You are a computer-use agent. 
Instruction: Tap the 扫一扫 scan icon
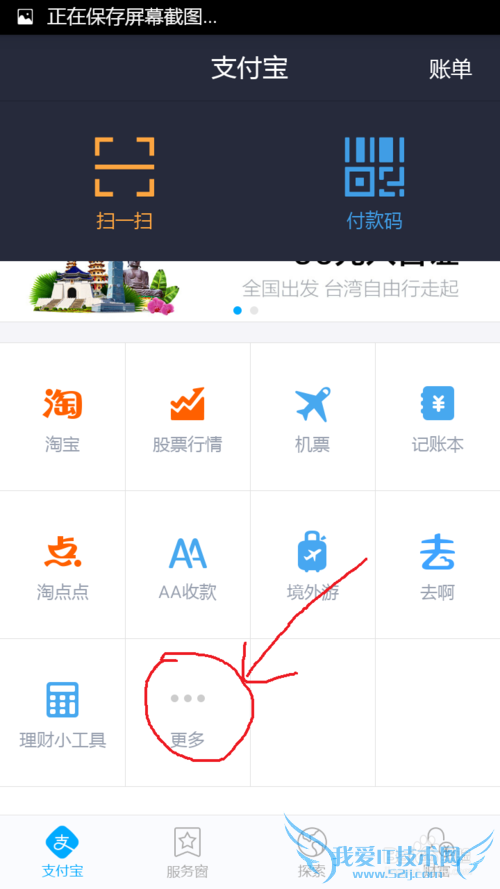coord(124,167)
